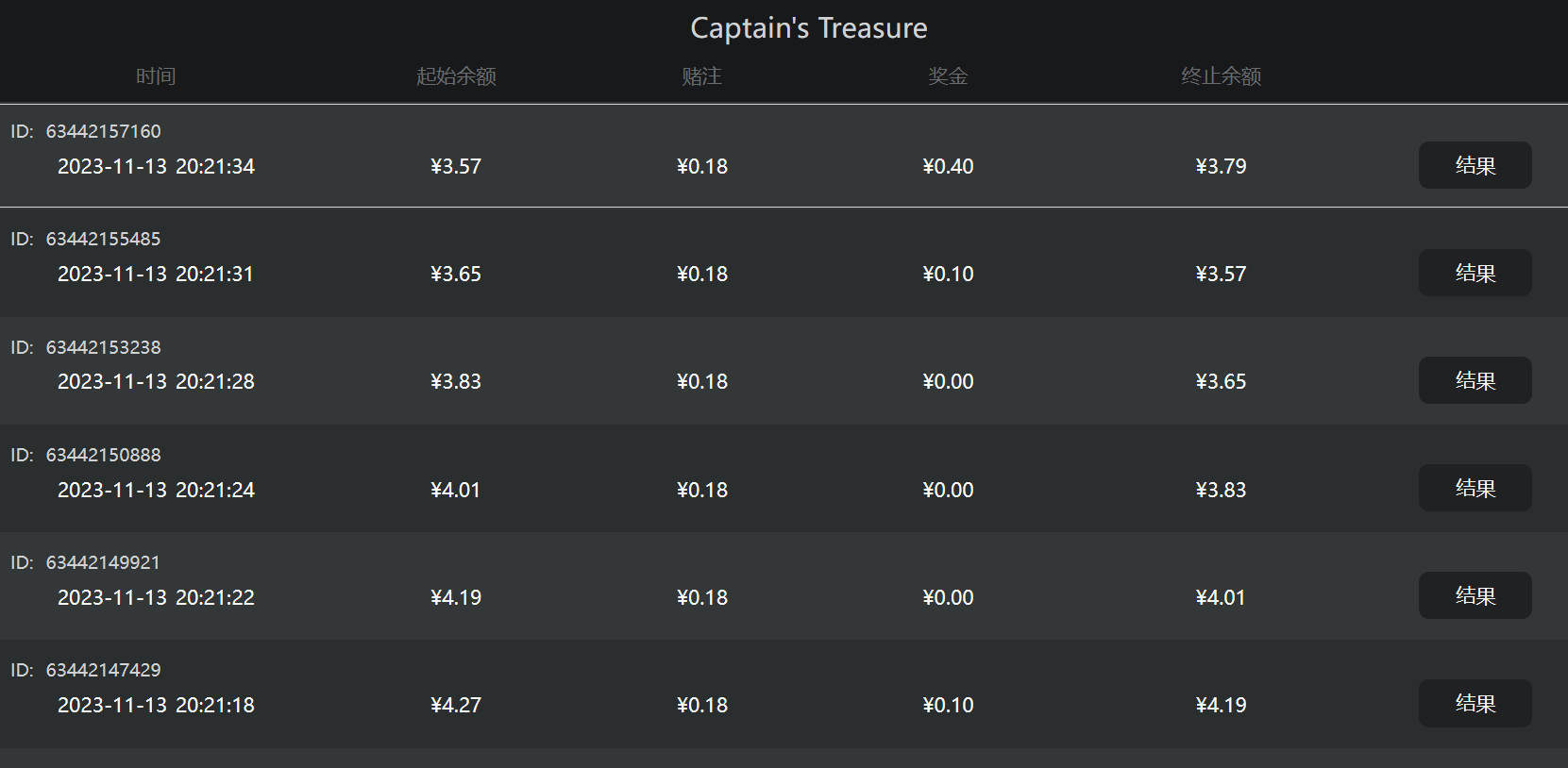Show 结果 for bet ID 63442147429
This screenshot has height=768, width=1568.
[x=1475, y=703]
